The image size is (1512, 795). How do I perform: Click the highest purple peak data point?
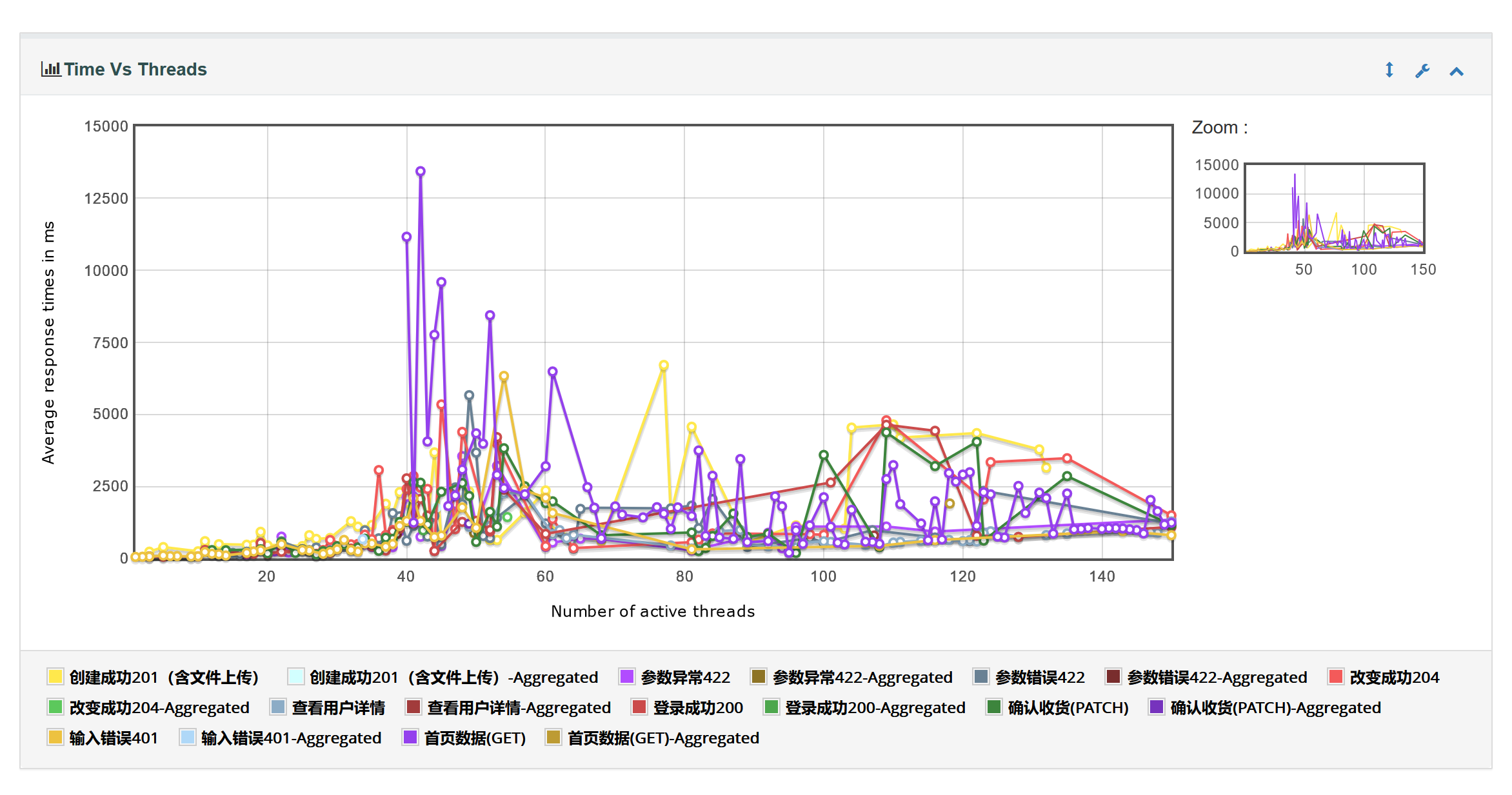tap(421, 172)
